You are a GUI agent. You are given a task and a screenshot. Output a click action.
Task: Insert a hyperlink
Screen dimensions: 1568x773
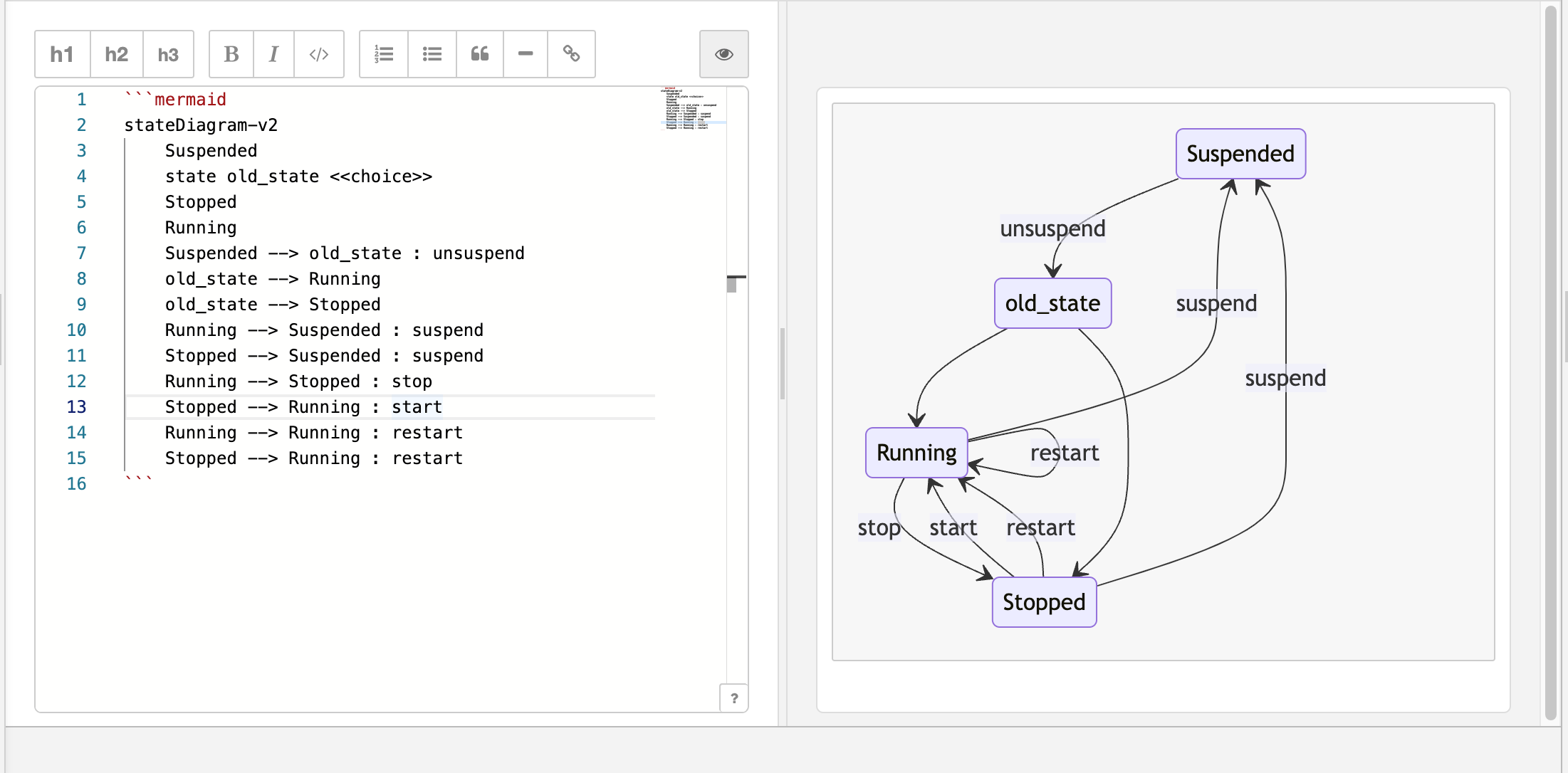pos(571,54)
